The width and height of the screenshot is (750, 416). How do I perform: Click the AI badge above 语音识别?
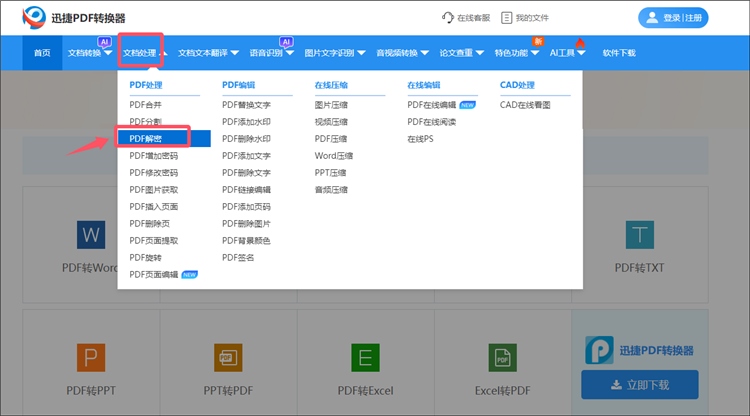(x=286, y=42)
